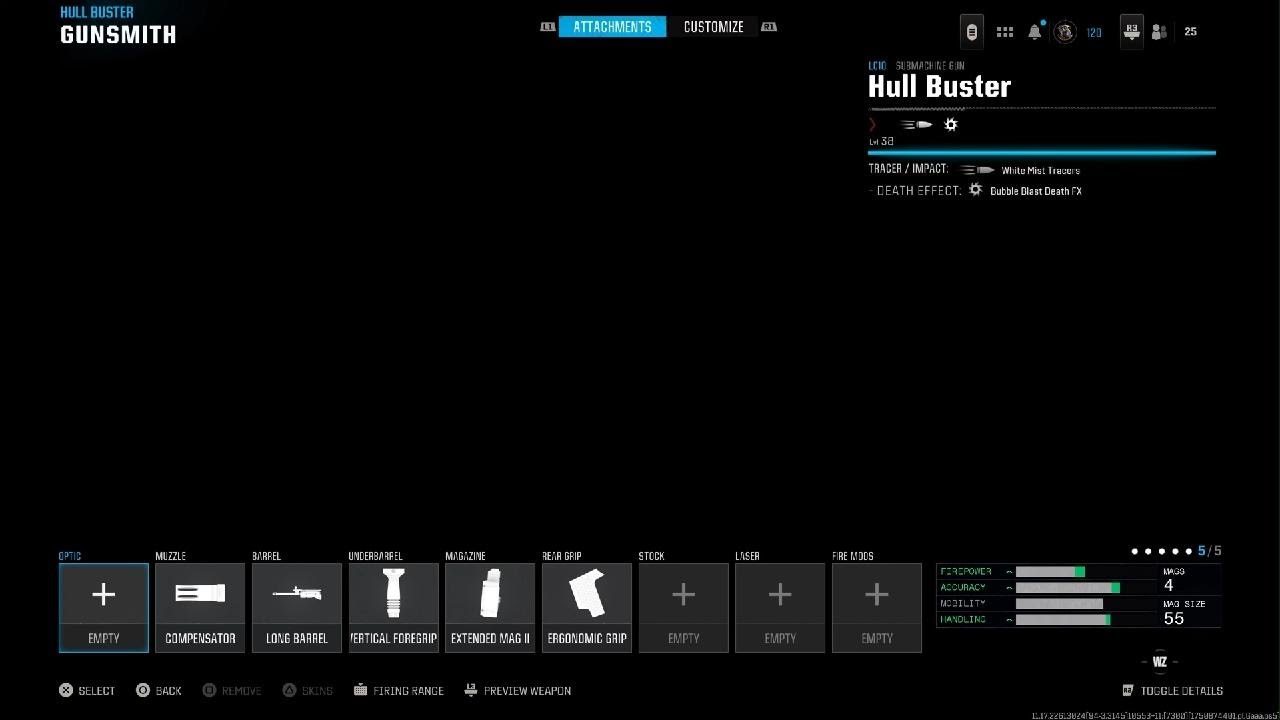Open the empty Fire Mods slot

877,608
